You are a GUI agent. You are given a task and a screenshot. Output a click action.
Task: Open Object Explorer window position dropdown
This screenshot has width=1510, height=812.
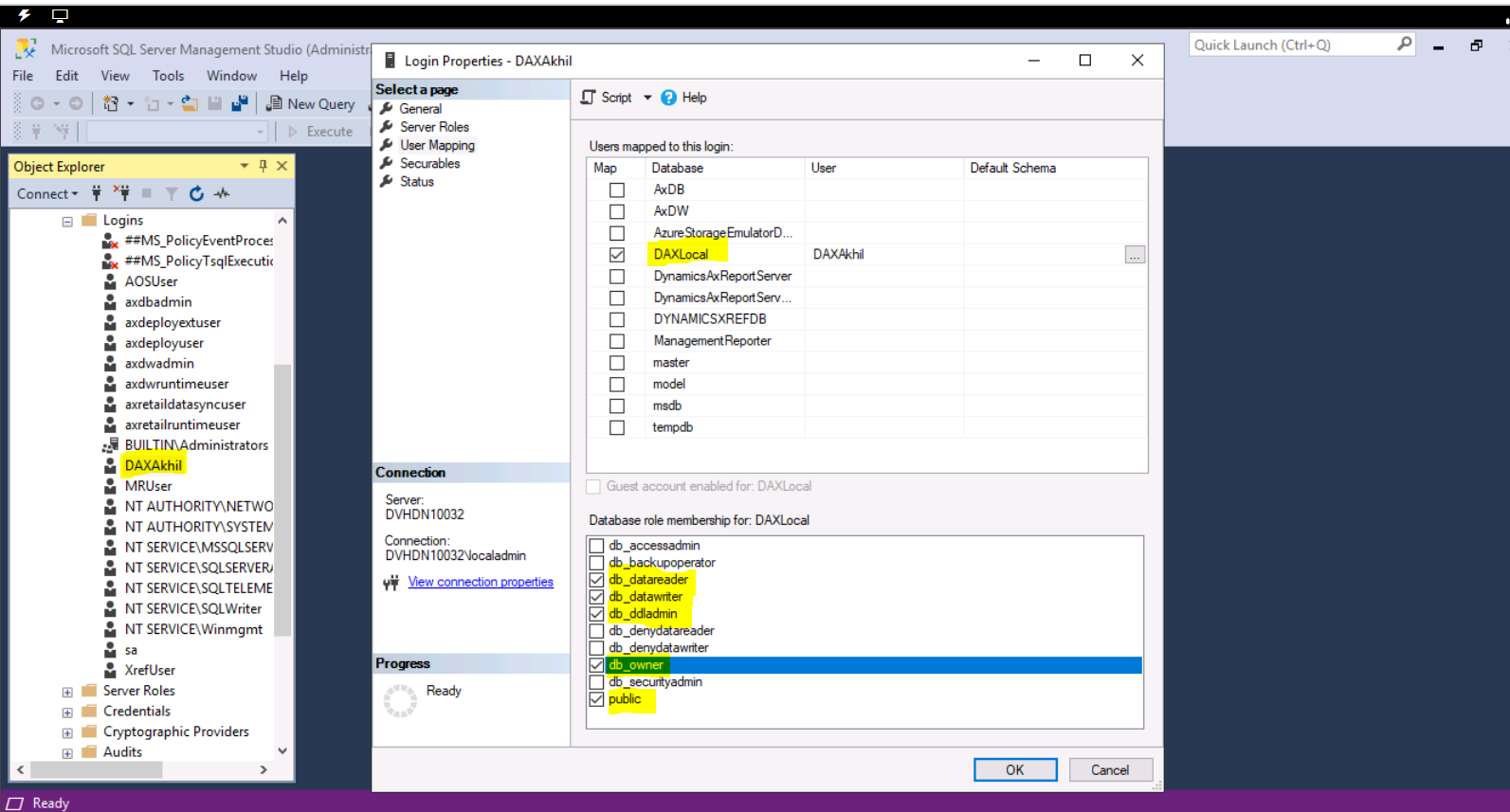pyautogui.click(x=245, y=166)
